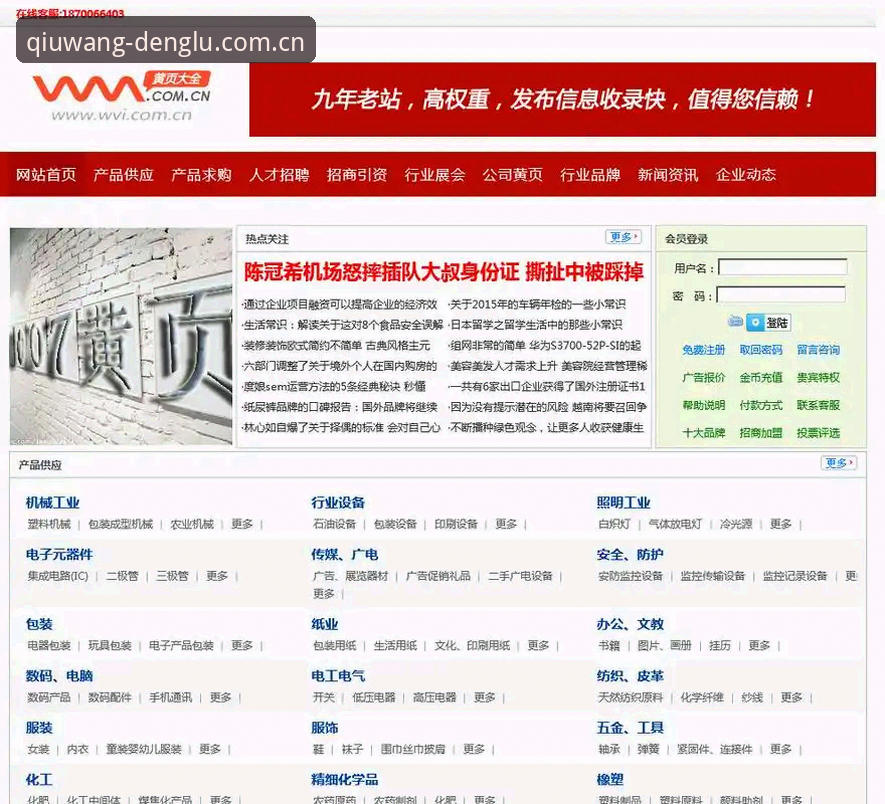Open the red 陈冠希机场 headline
Screen dimensions: 885x804
click(444, 272)
